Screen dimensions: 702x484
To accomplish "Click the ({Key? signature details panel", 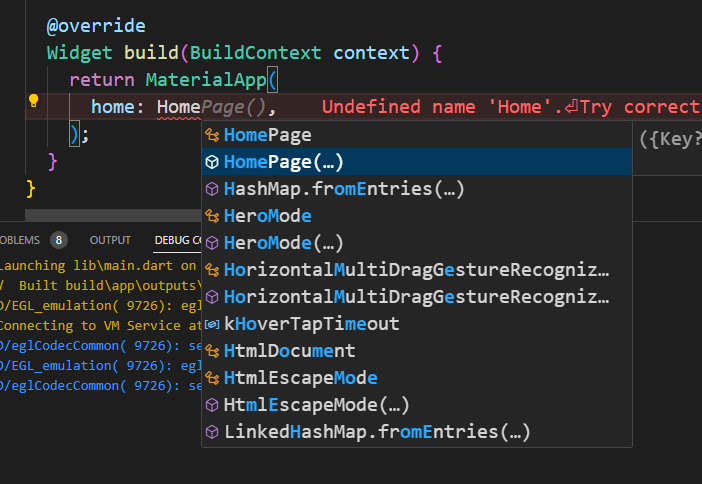I will point(669,139).
